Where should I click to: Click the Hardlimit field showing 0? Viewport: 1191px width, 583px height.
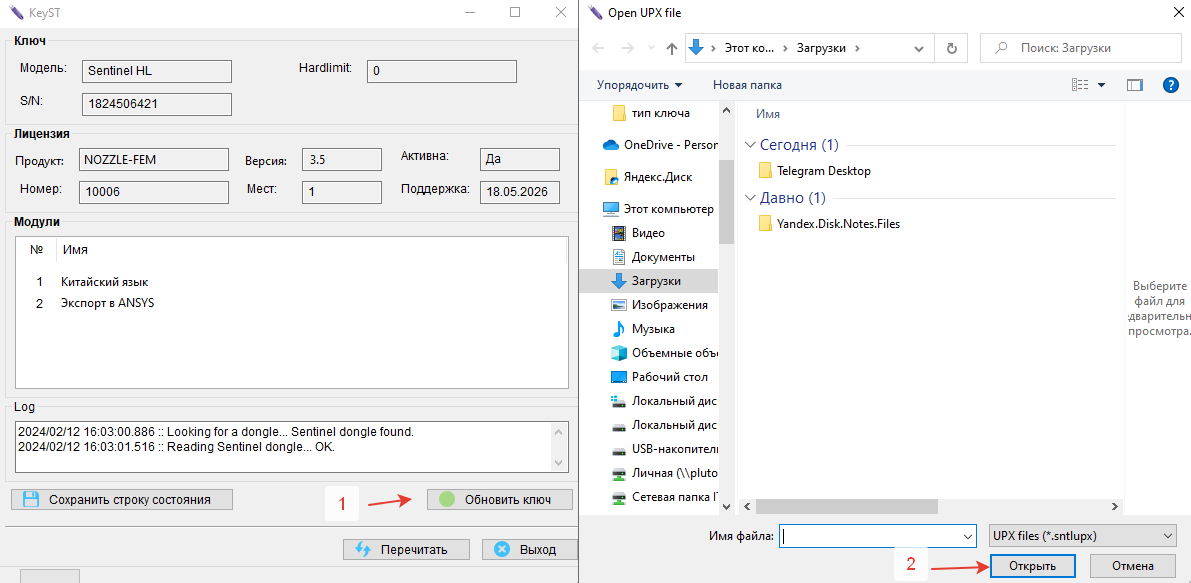click(442, 71)
